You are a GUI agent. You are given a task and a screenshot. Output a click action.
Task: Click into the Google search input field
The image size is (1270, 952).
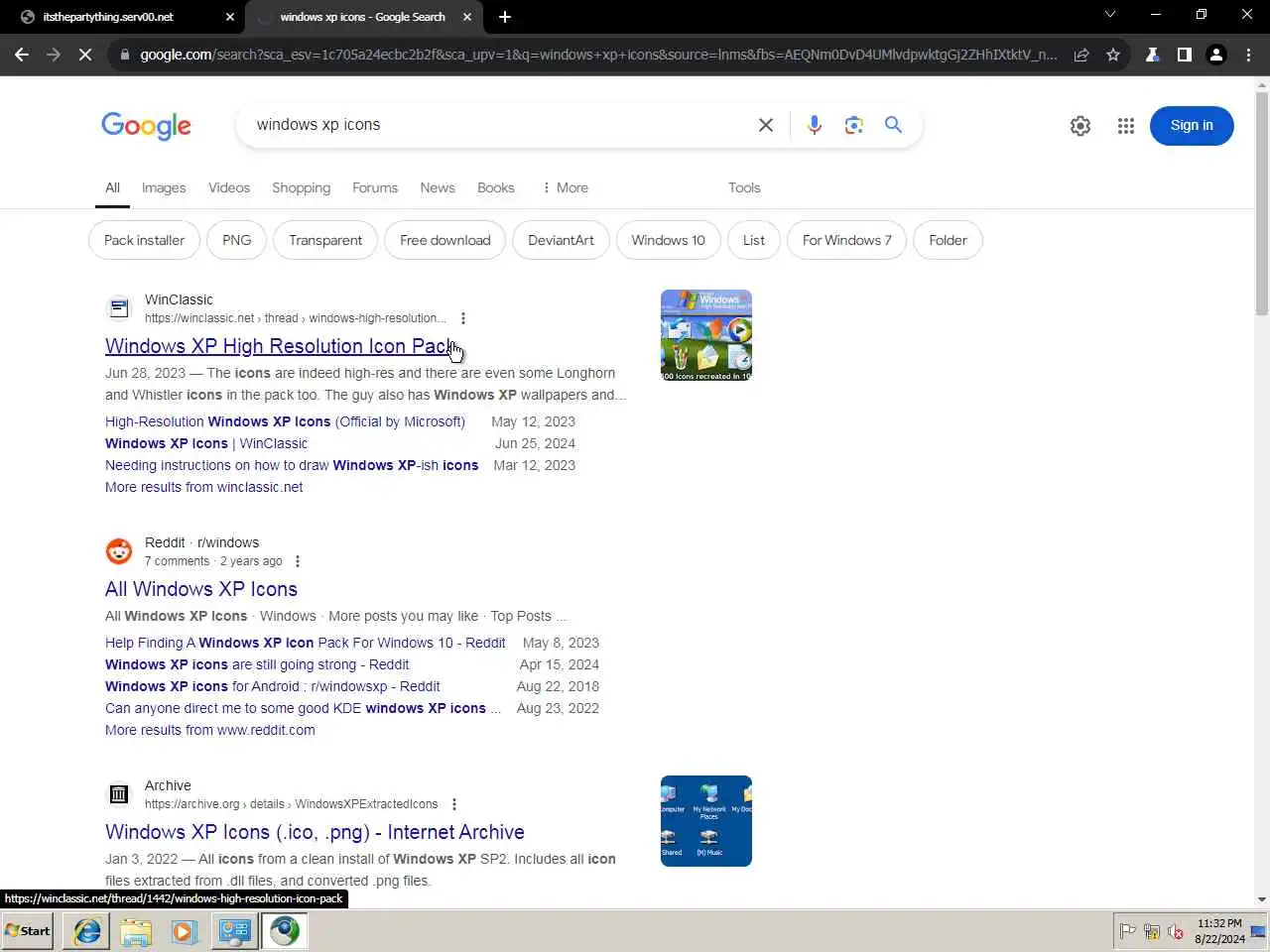[496, 125]
